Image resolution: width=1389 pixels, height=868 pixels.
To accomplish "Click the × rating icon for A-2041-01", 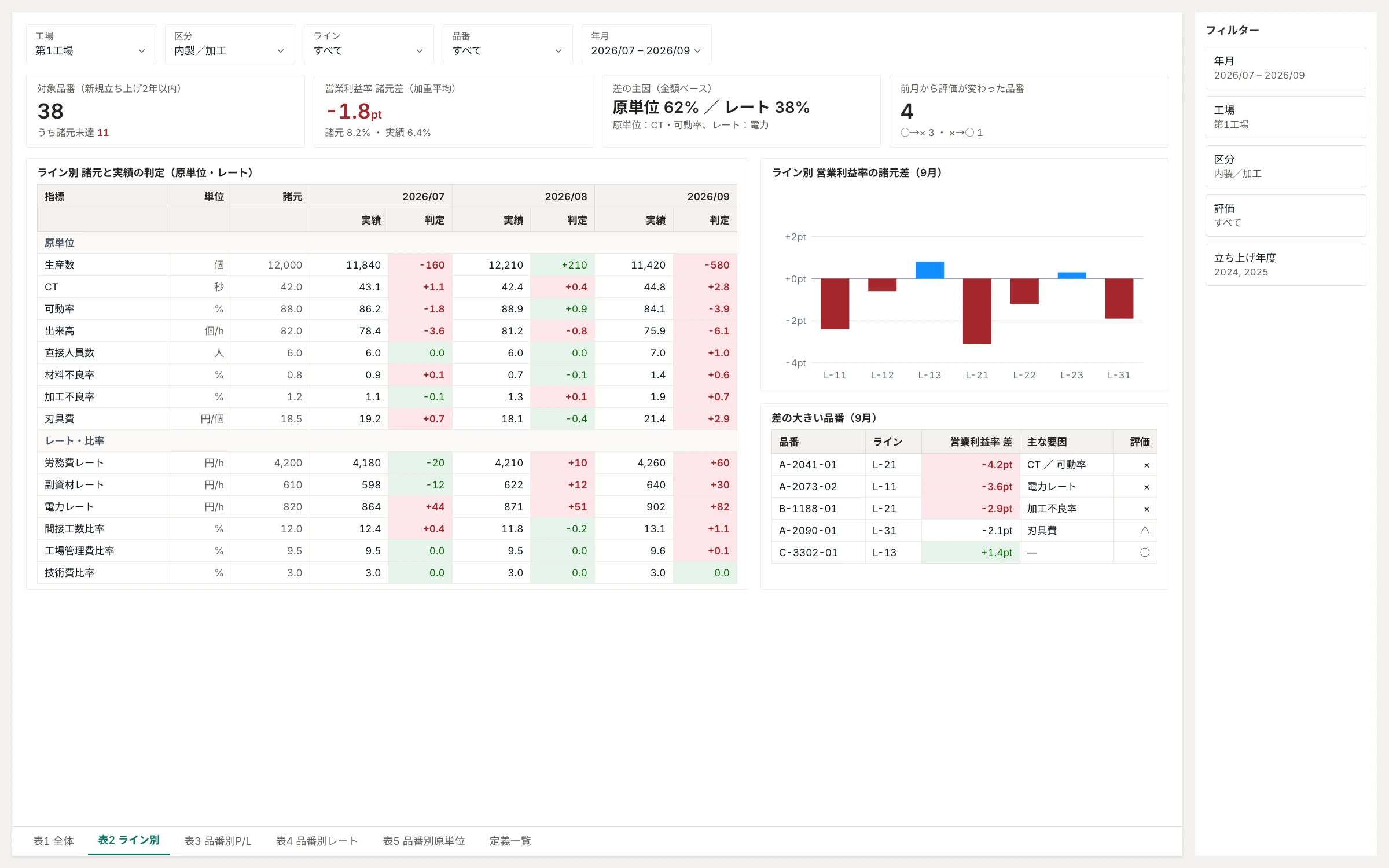I will 1146,465.
